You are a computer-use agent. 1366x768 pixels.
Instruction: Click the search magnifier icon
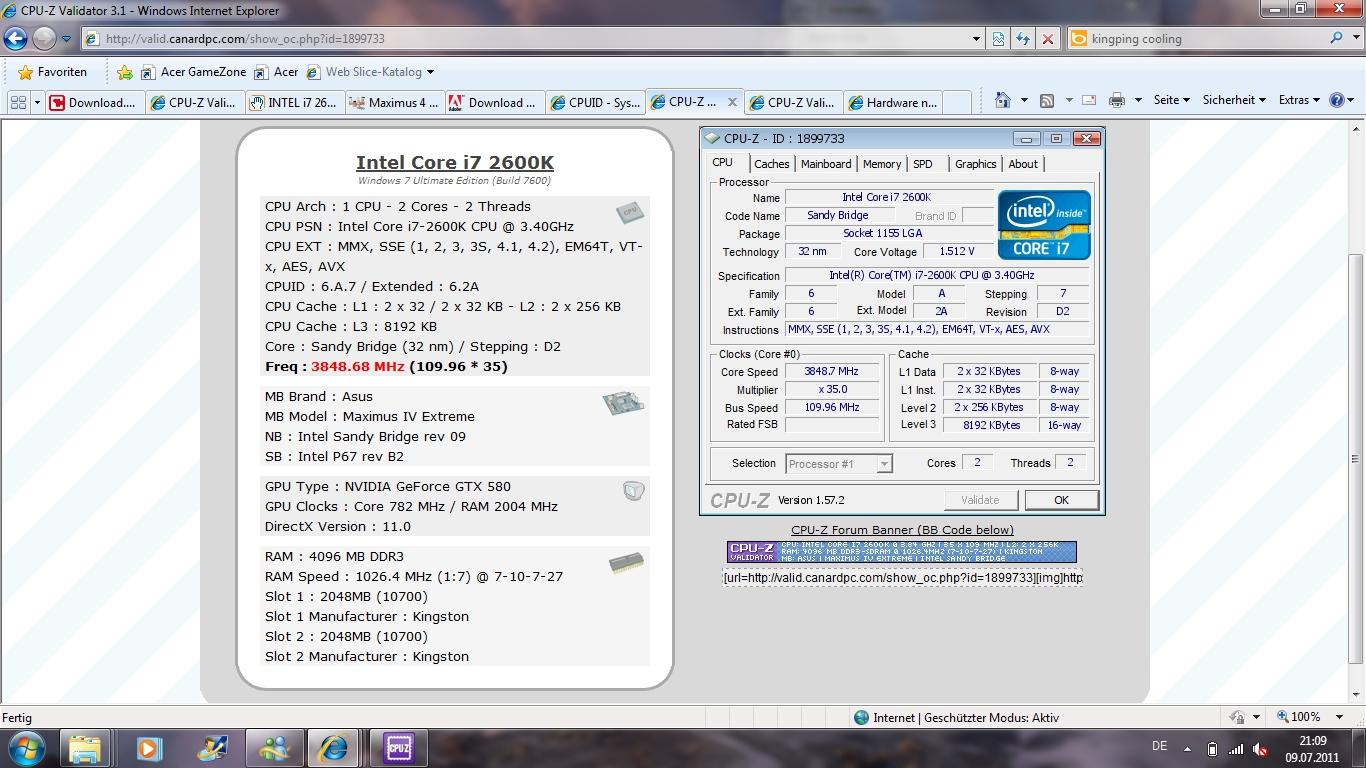point(1336,39)
